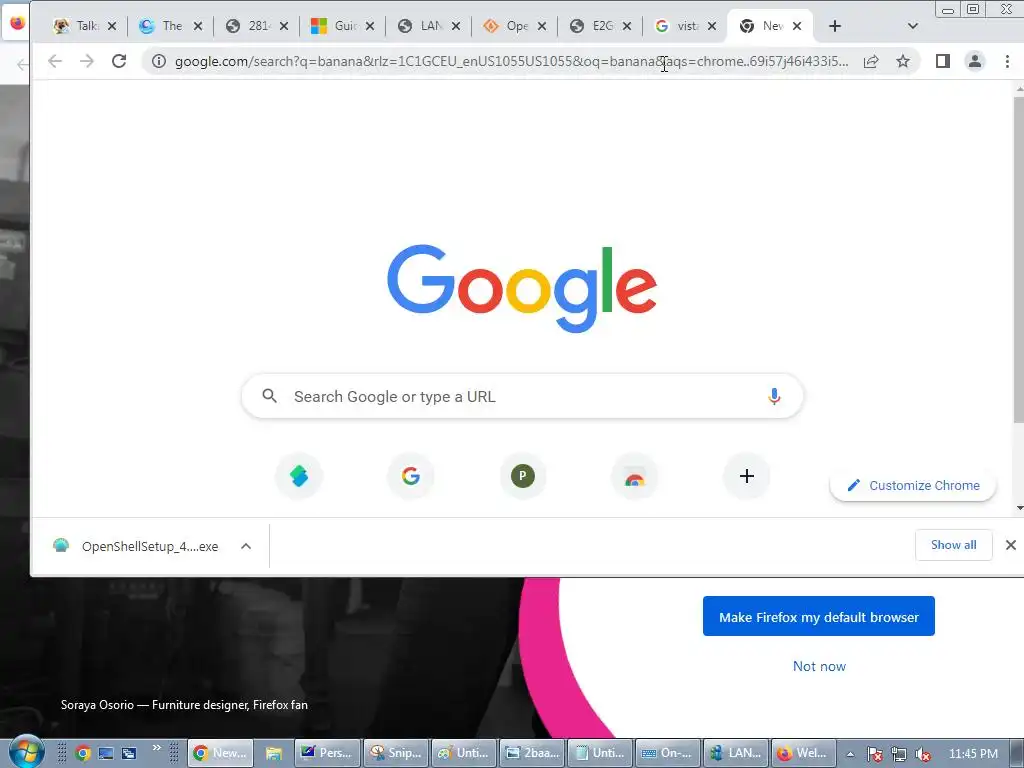Expand quick launch overflow chevron
1024x768 pixels.
point(157,747)
